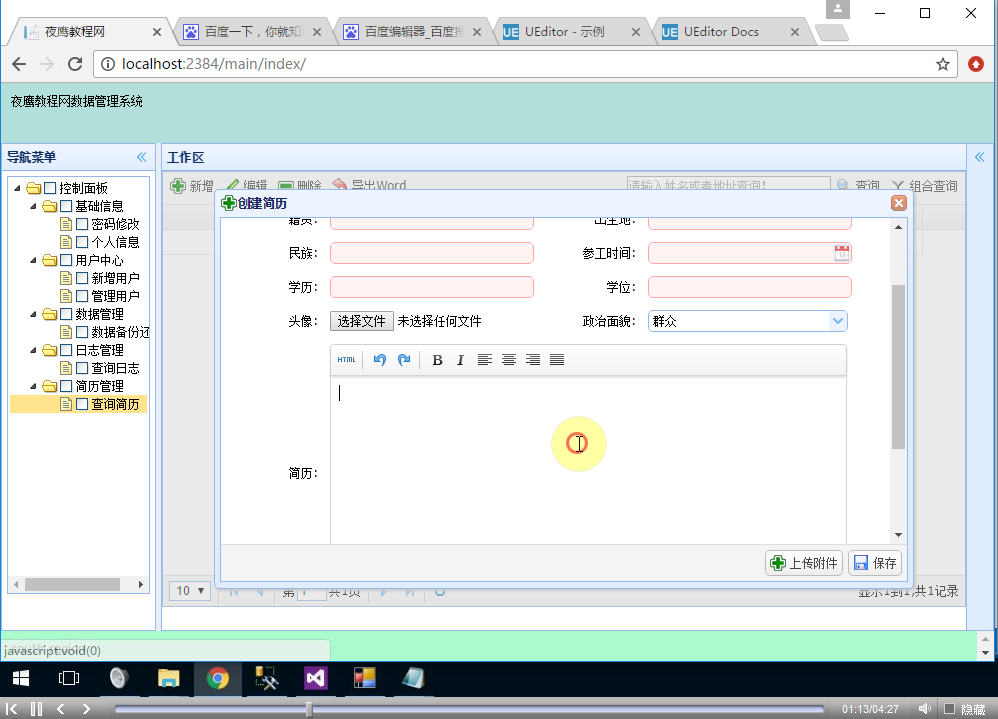Open calendar picker for 参工时间 field
This screenshot has width=998, height=719.
[x=842, y=253]
